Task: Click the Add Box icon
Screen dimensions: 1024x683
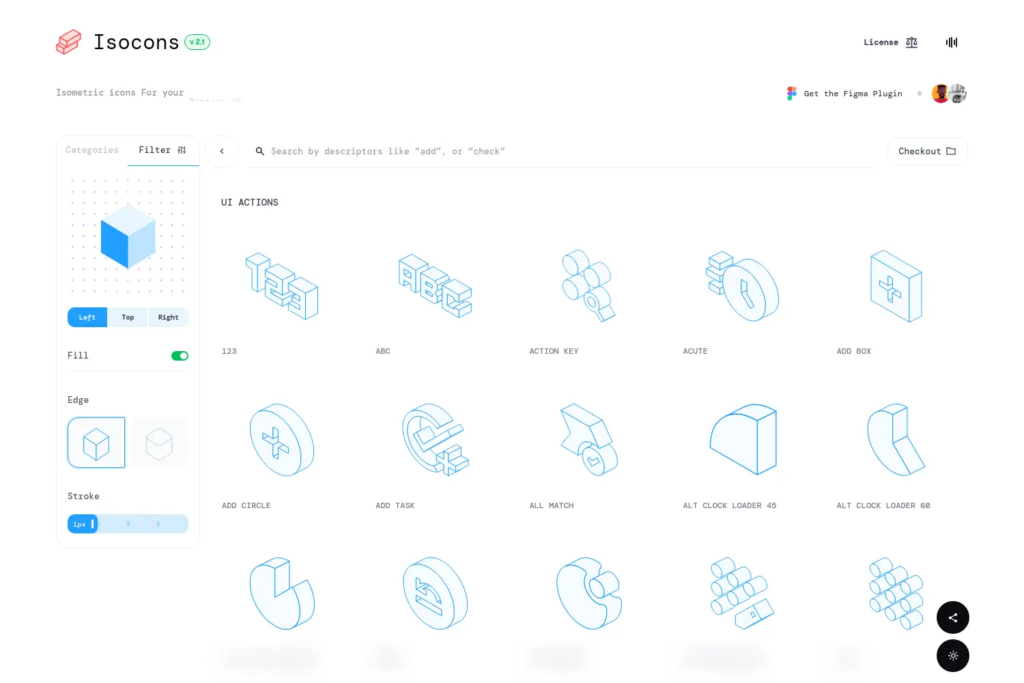Action: point(895,286)
